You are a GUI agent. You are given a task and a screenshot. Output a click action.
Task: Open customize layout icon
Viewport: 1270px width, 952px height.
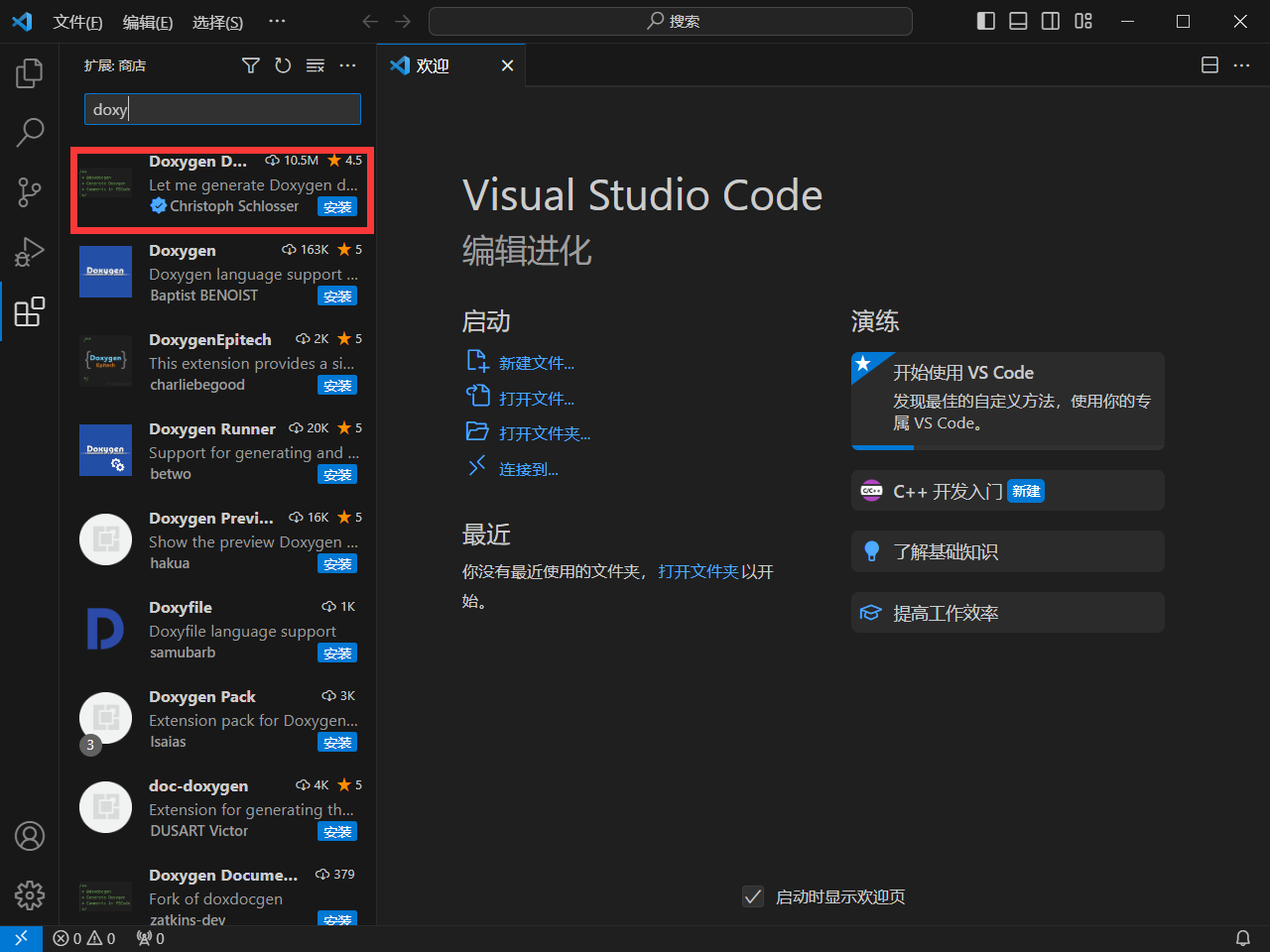(x=1083, y=22)
